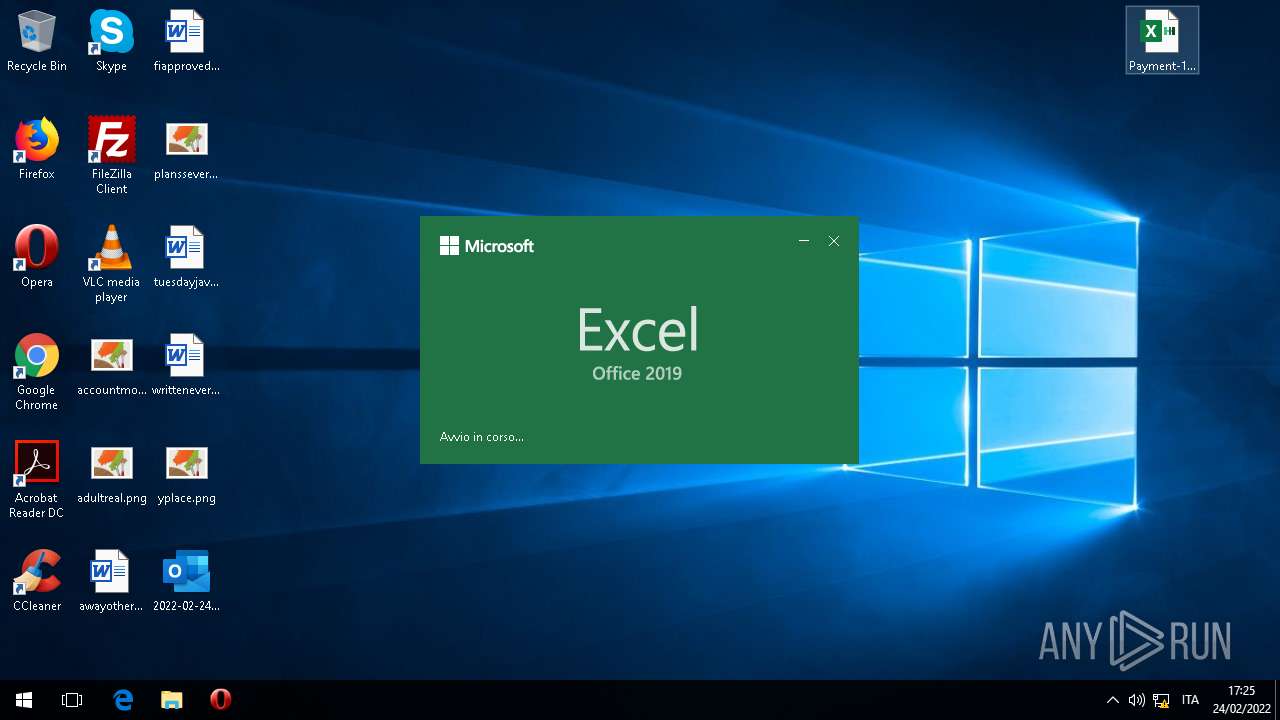Screen dimensions: 1280x720
Task: Open CCleaner desktop shortcut
Action: (x=37, y=581)
